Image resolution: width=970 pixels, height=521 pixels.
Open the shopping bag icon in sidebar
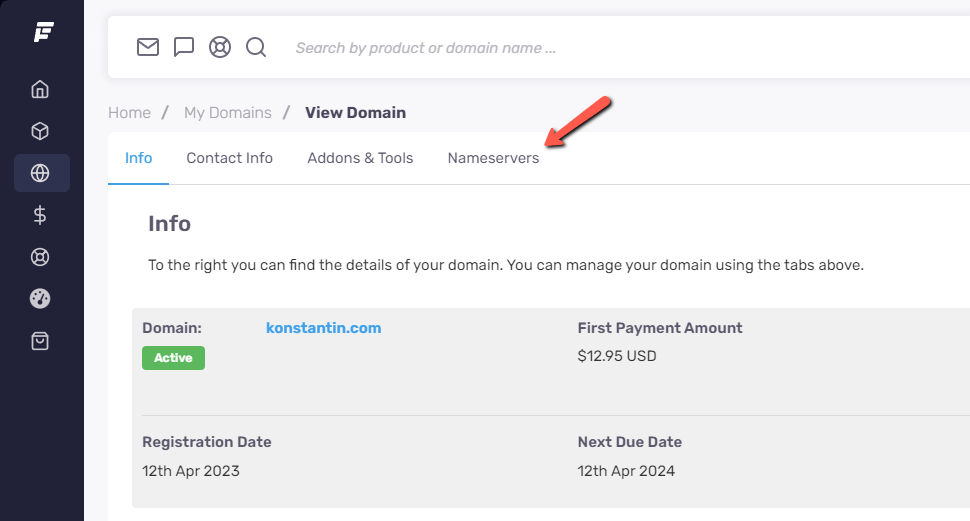click(x=40, y=341)
